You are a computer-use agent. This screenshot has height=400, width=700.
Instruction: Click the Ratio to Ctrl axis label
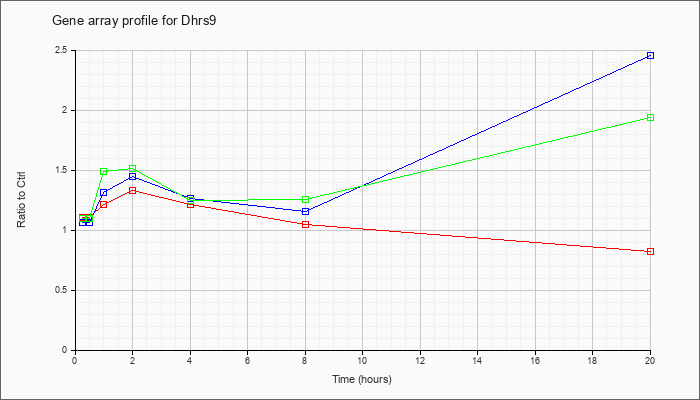pyautogui.click(x=21, y=199)
